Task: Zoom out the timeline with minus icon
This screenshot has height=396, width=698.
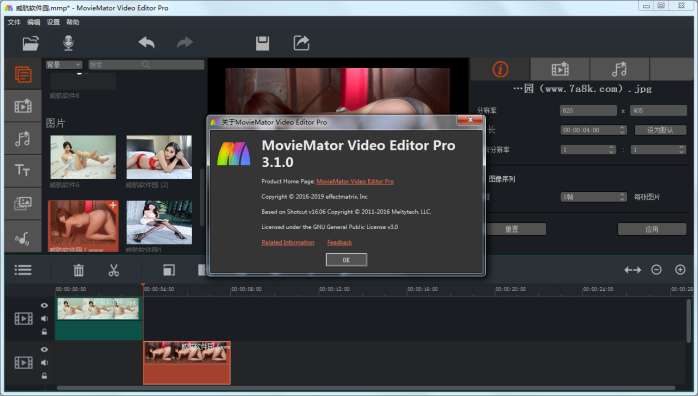Action: pos(656,270)
